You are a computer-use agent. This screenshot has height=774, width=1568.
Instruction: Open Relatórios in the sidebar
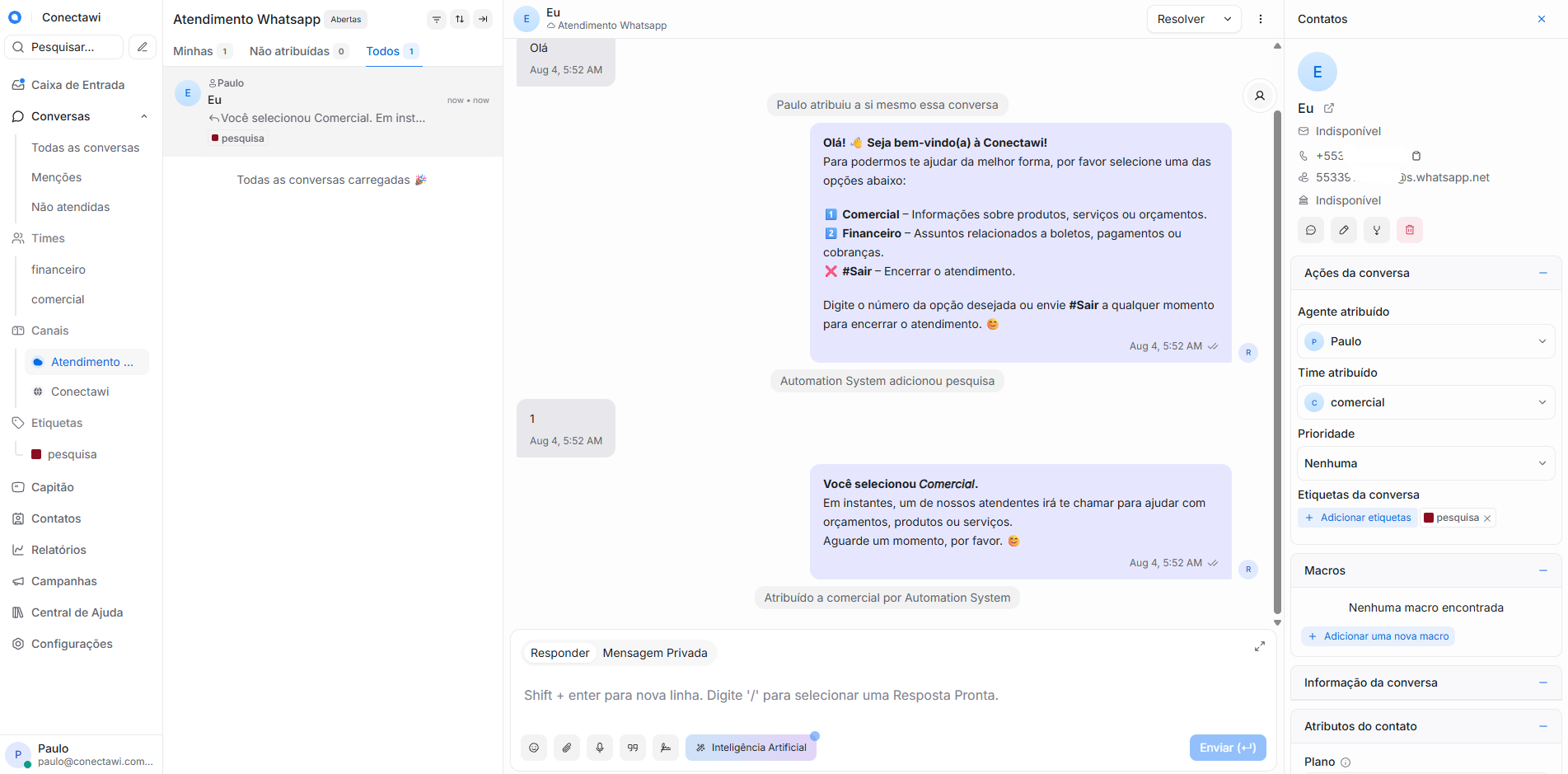coord(59,550)
